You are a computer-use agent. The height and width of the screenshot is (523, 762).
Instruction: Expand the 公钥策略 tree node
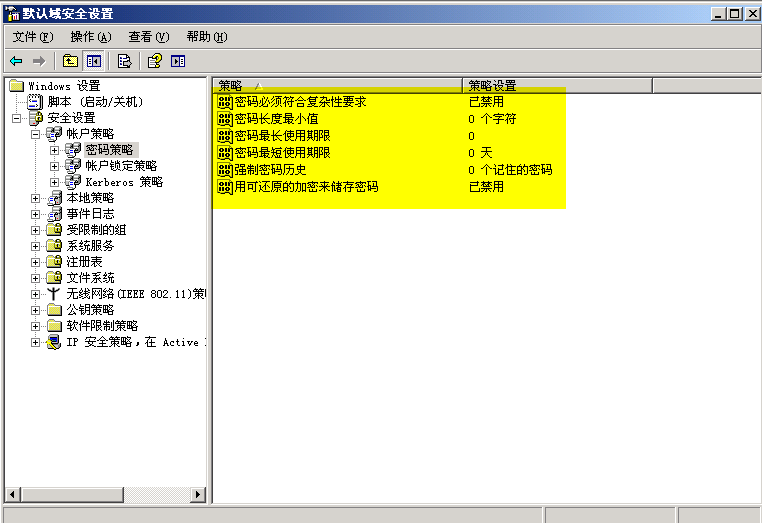[x=35, y=310]
